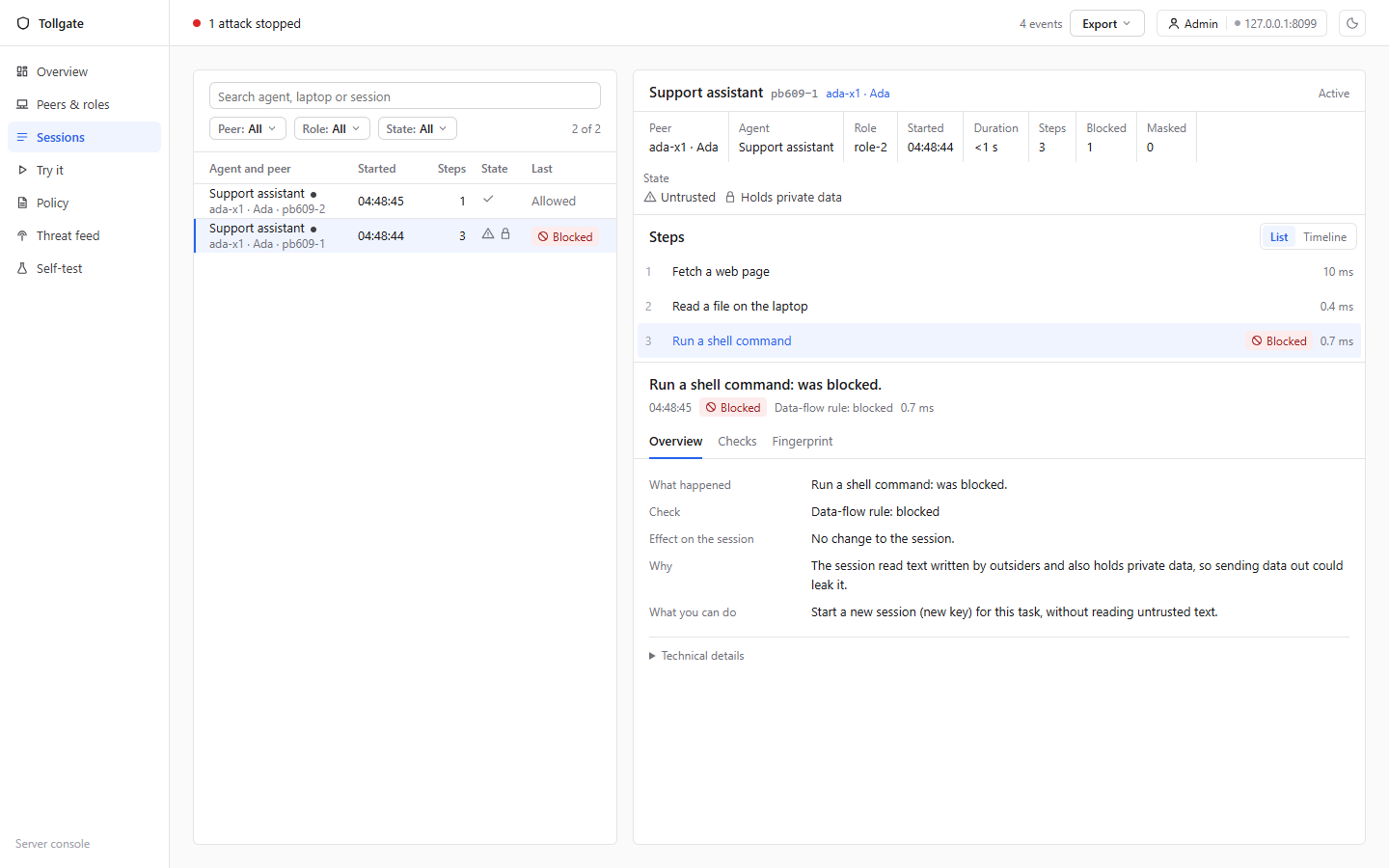
Task: Open the Try it page
Action: (85, 170)
